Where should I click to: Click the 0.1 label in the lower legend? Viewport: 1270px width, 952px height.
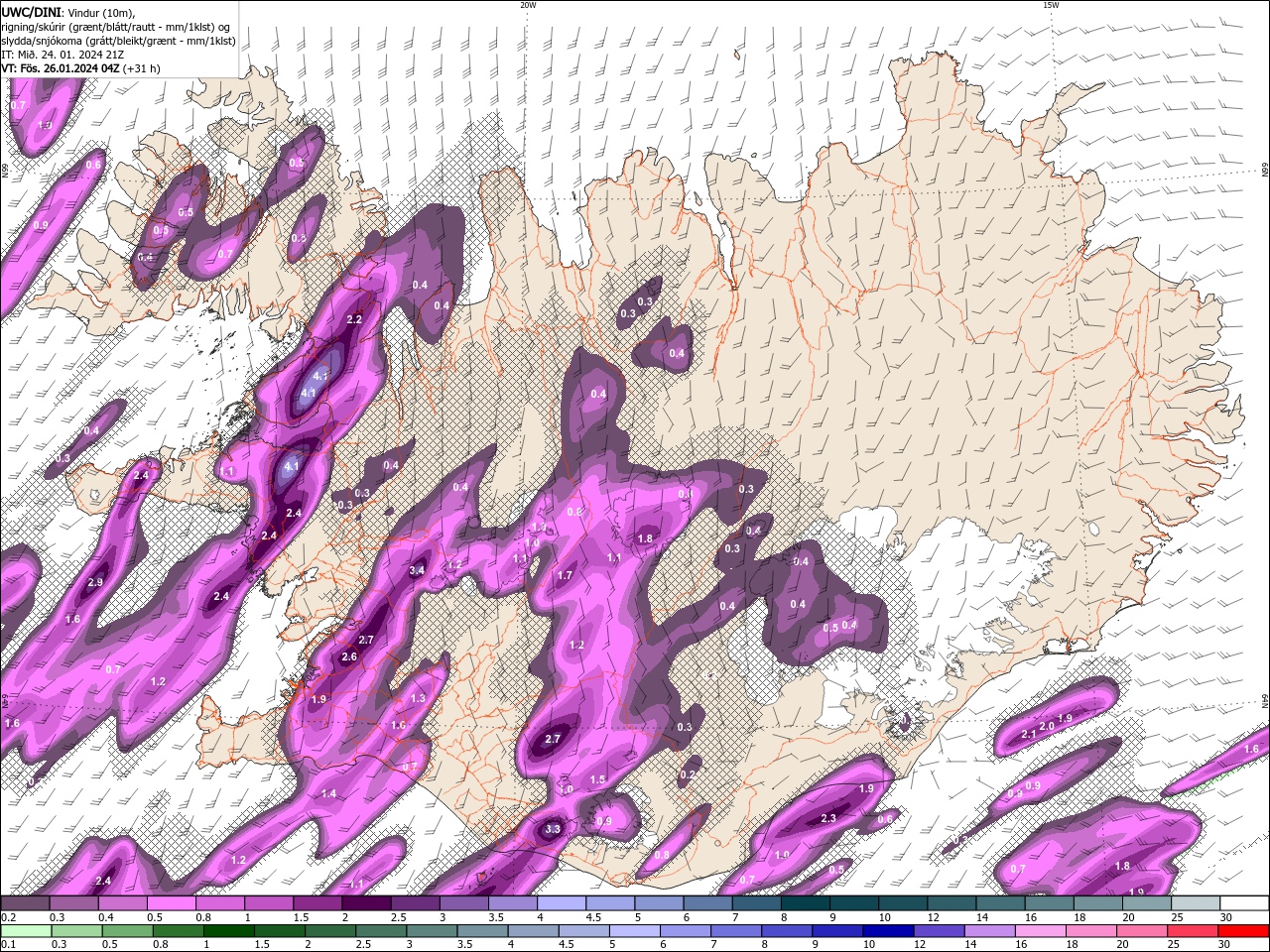pyautogui.click(x=8, y=945)
